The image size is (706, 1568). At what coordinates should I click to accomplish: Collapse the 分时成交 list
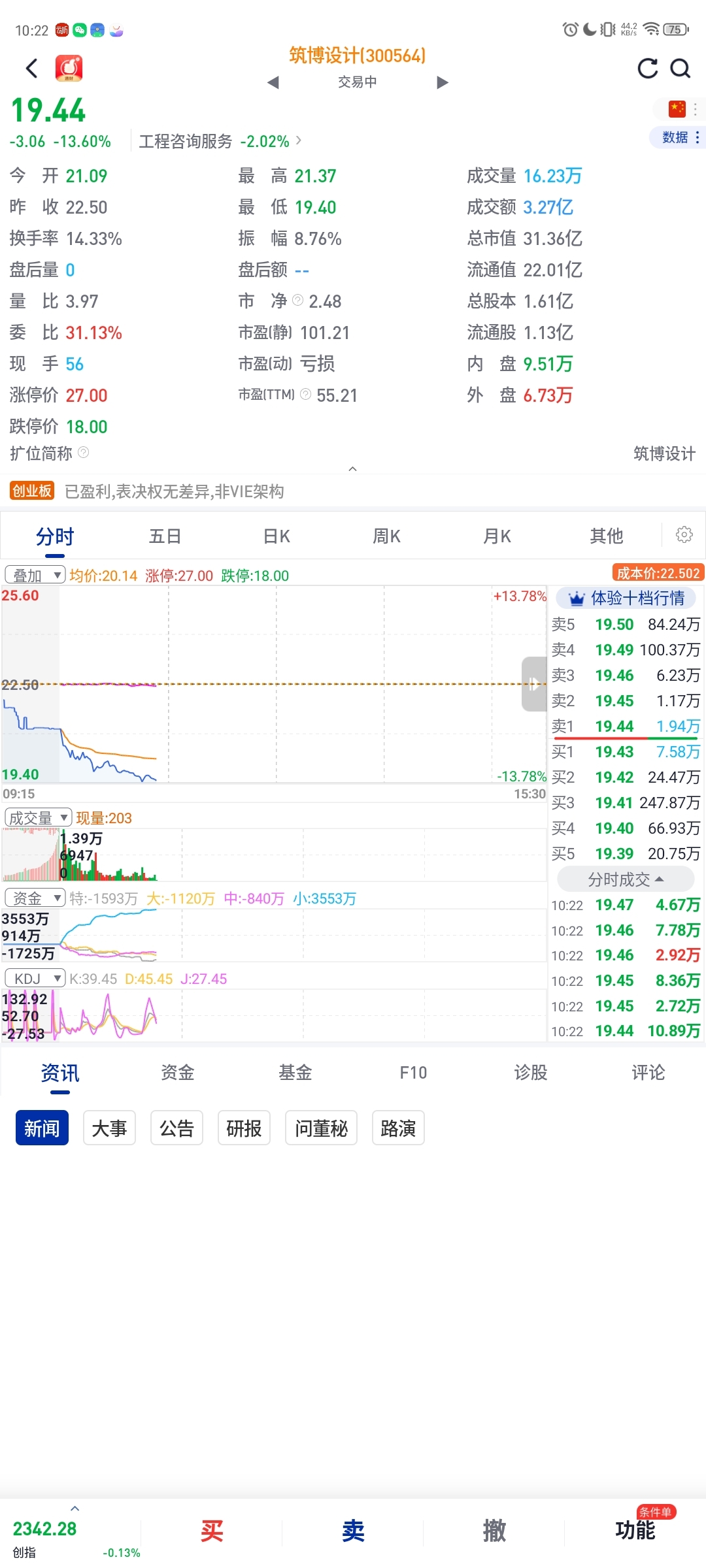tap(626, 879)
